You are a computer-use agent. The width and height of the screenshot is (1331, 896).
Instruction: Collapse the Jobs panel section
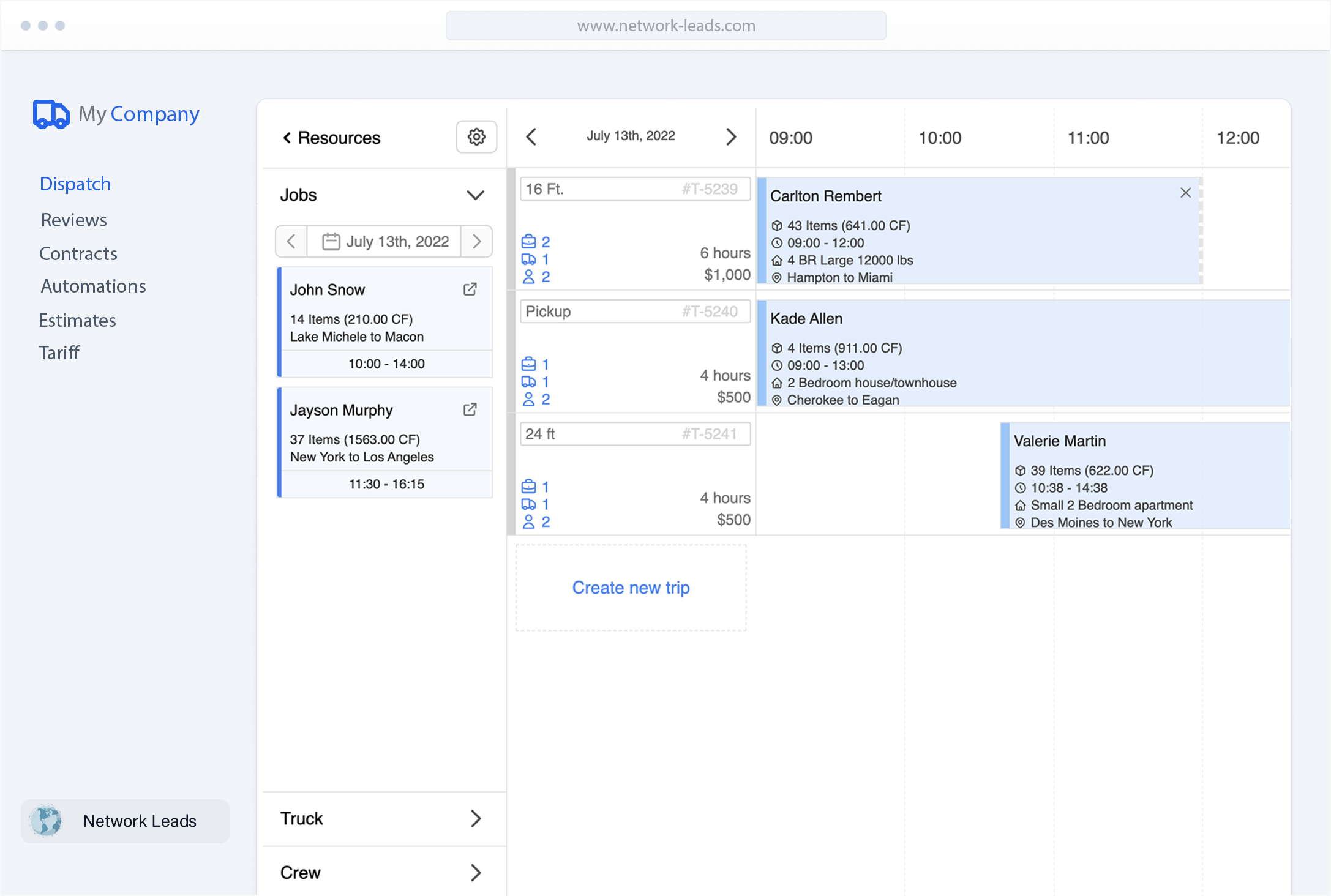coord(476,195)
